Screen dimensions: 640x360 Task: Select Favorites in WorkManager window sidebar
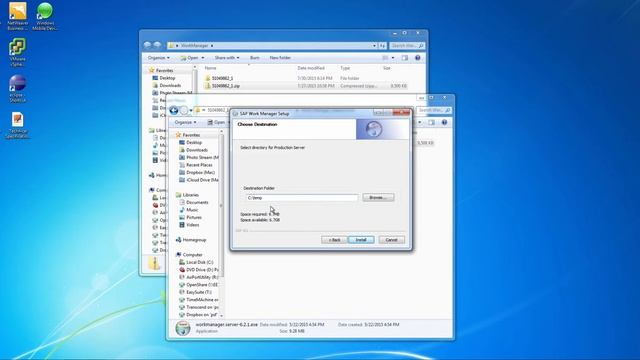161,70
